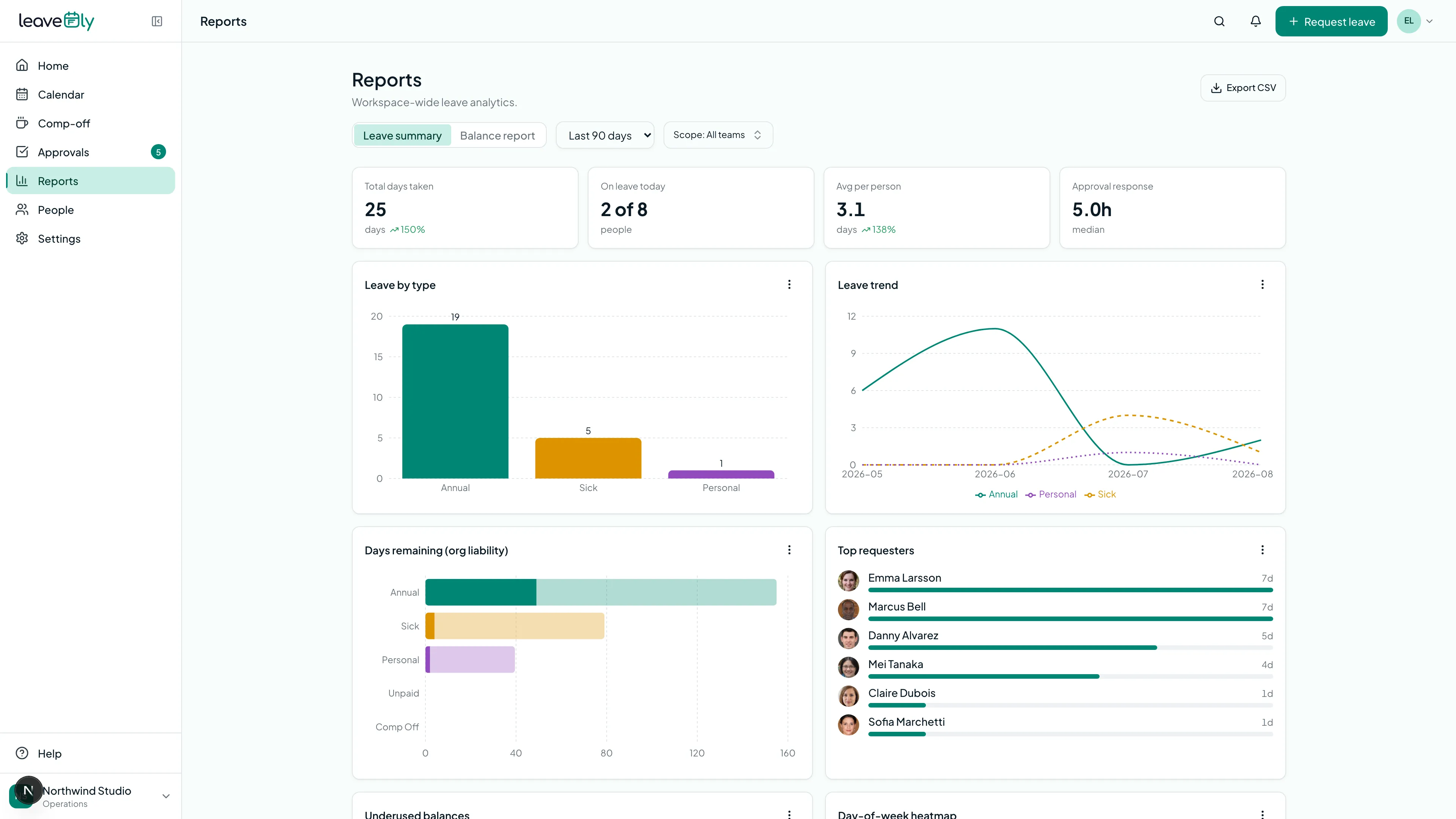Click the Calendar sidebar icon
The height and width of the screenshot is (819, 1456).
[22, 94]
